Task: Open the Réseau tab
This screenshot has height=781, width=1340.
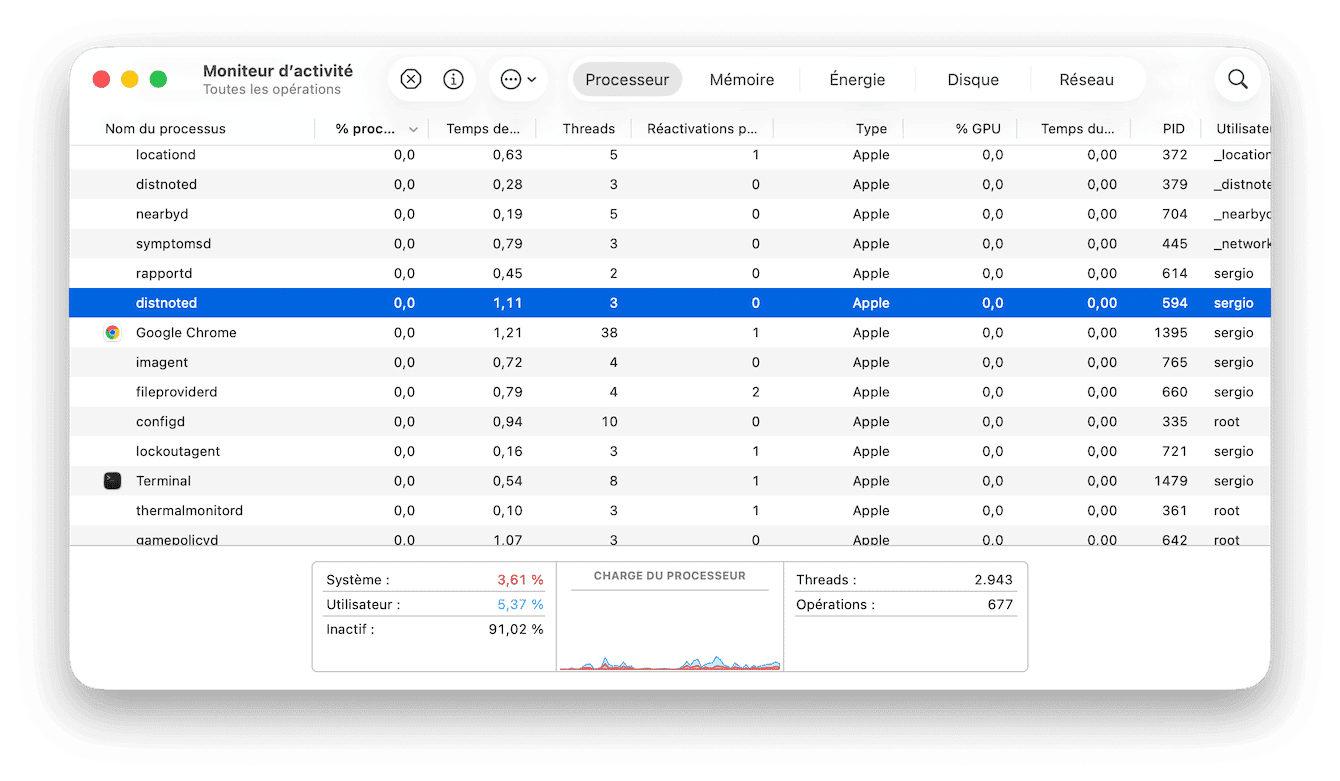Action: coord(1086,80)
